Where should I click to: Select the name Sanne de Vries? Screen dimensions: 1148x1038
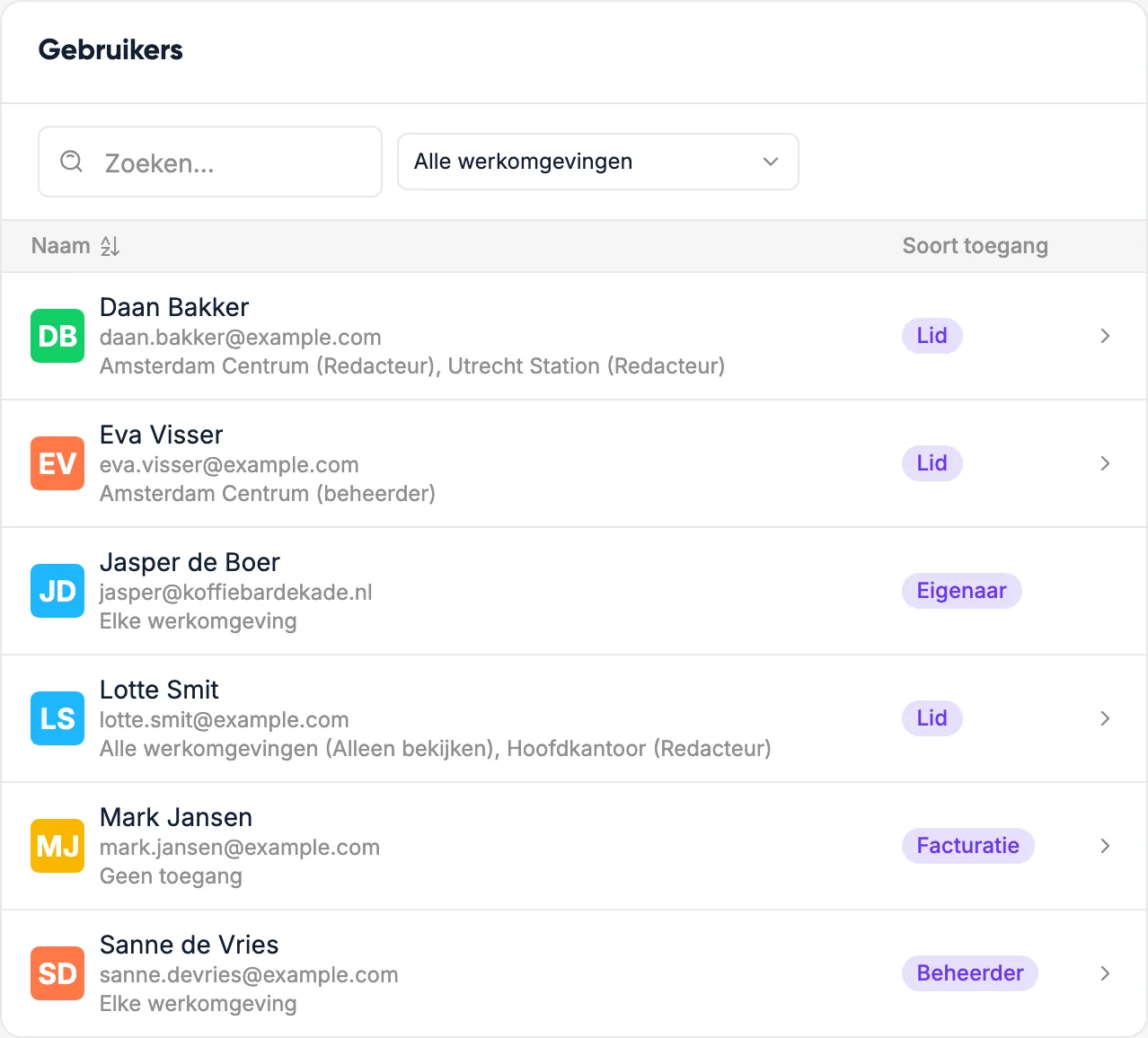click(189, 945)
